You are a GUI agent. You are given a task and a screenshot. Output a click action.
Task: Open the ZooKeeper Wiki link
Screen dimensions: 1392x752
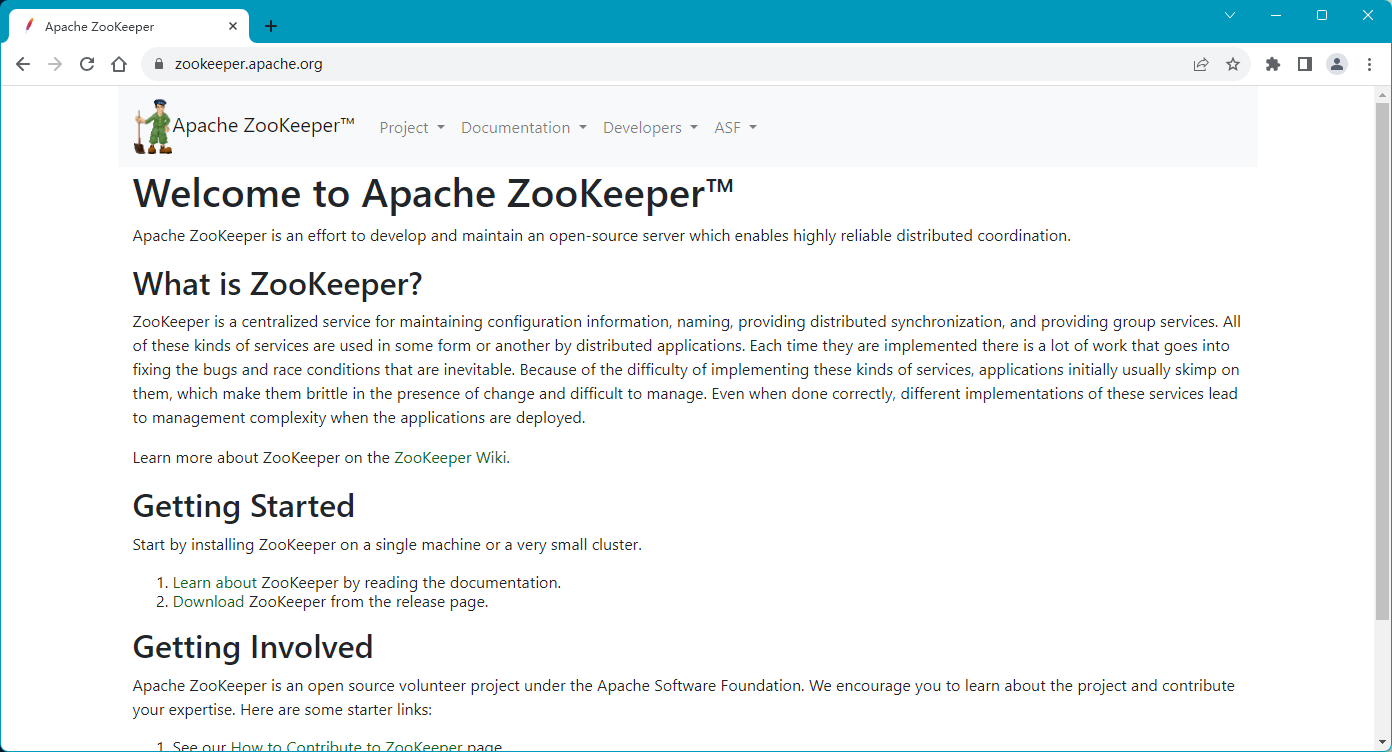[x=450, y=458]
